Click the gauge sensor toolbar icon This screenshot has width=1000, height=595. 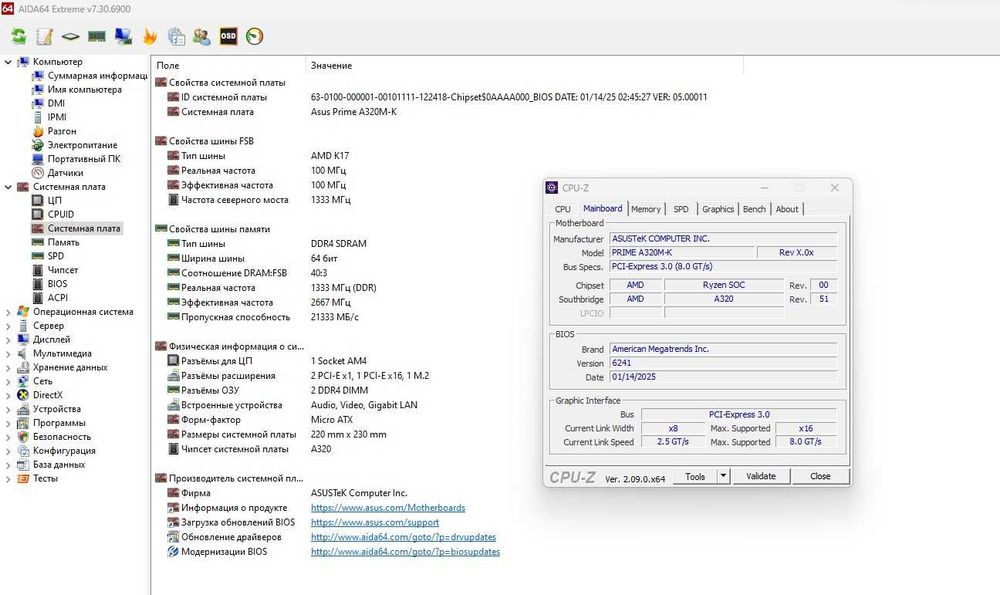(x=254, y=36)
